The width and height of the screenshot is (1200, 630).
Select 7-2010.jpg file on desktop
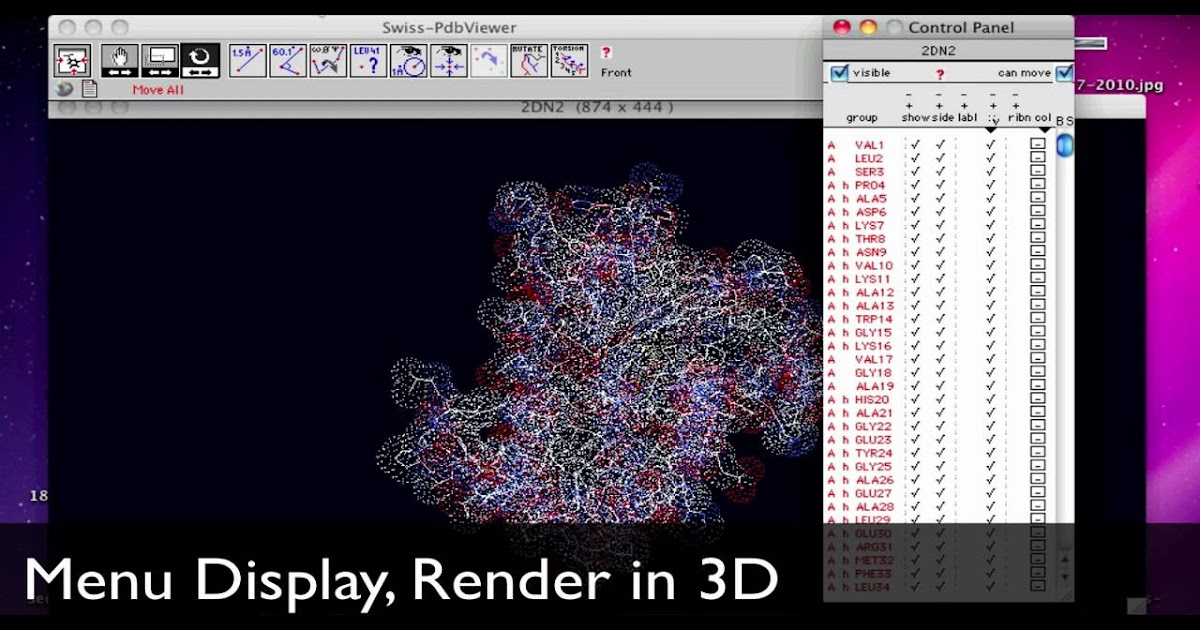click(x=1120, y=85)
